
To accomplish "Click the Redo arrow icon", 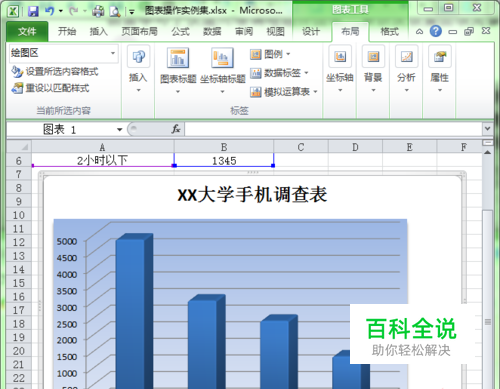I will (73, 11).
